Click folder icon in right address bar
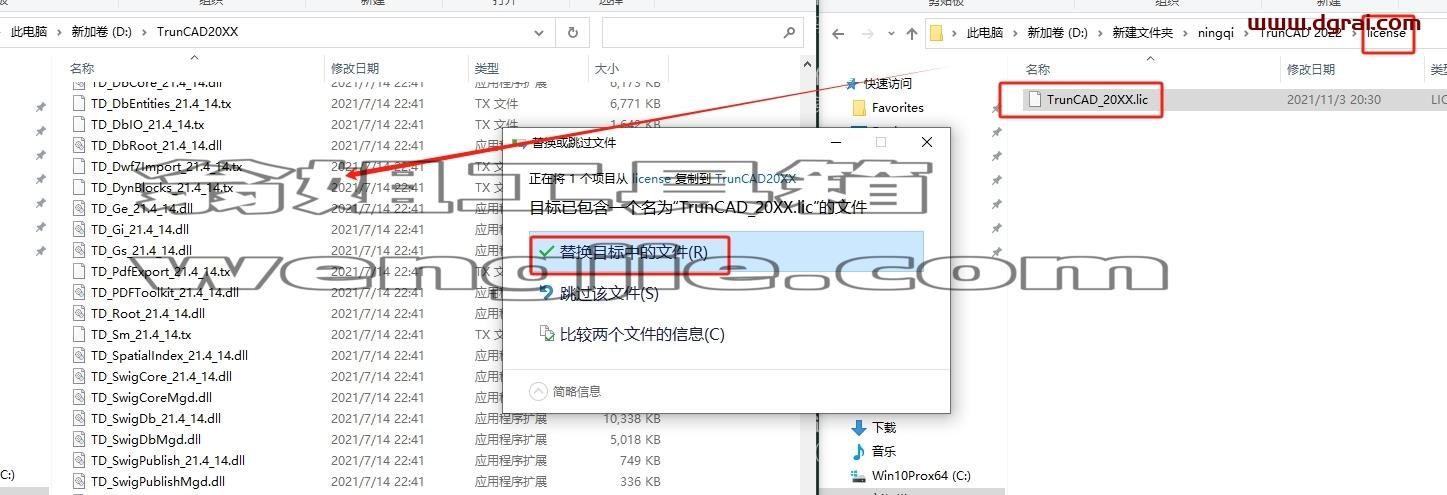 tap(938, 33)
